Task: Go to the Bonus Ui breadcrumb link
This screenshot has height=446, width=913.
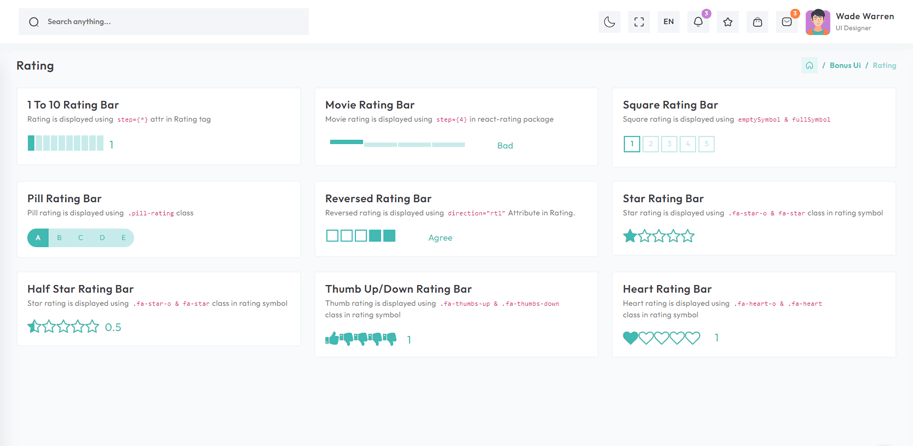Action: [844, 66]
